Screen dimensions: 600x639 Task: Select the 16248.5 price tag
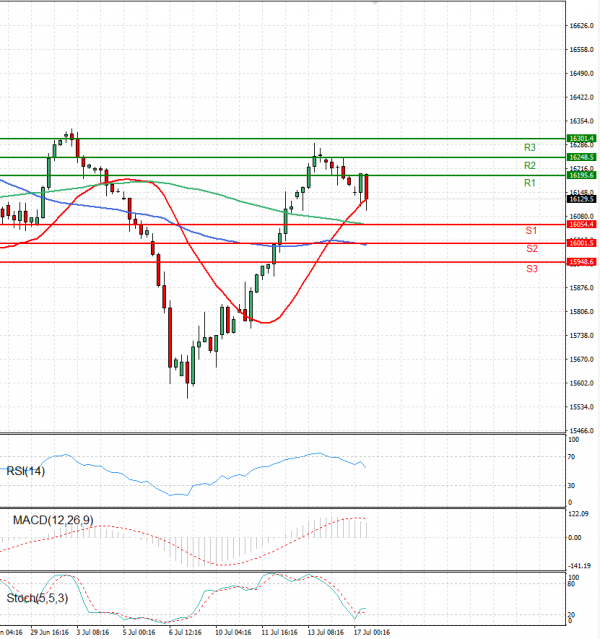pos(582,157)
